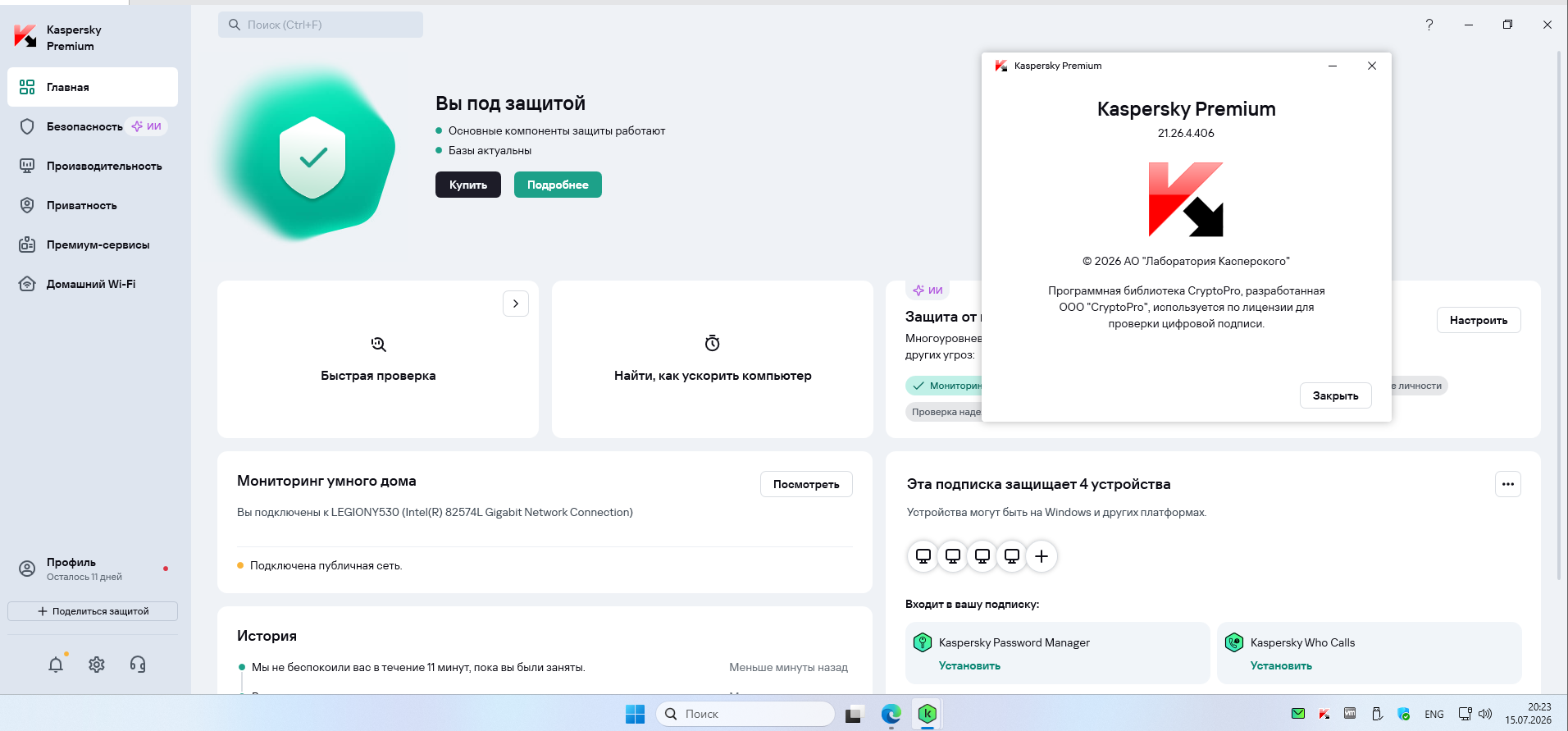Image resolution: width=1568 pixels, height=731 pixels.
Task: Open the Профиль entry in the sidebar
Action: 93,569
